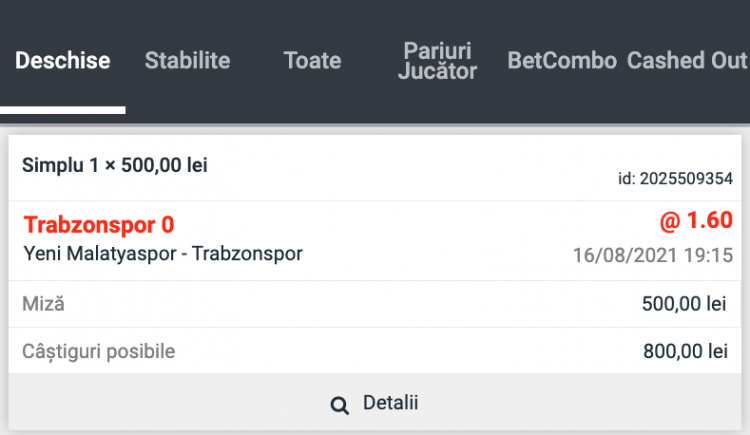Click the 800,00 lei possible winnings

click(x=685, y=352)
